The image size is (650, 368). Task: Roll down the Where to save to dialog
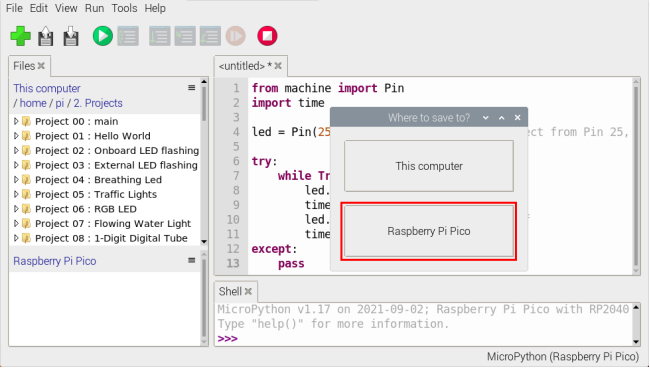(x=485, y=118)
